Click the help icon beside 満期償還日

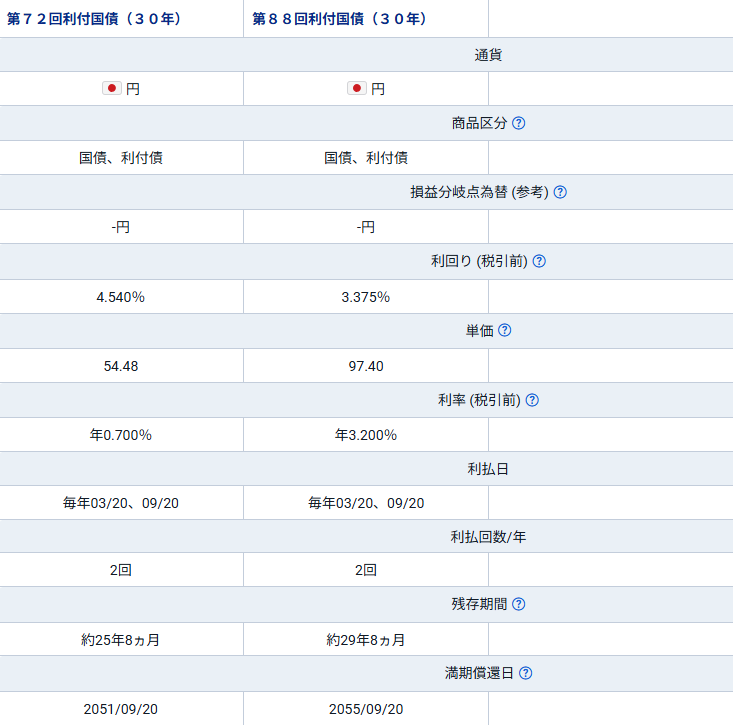[x=525, y=673]
